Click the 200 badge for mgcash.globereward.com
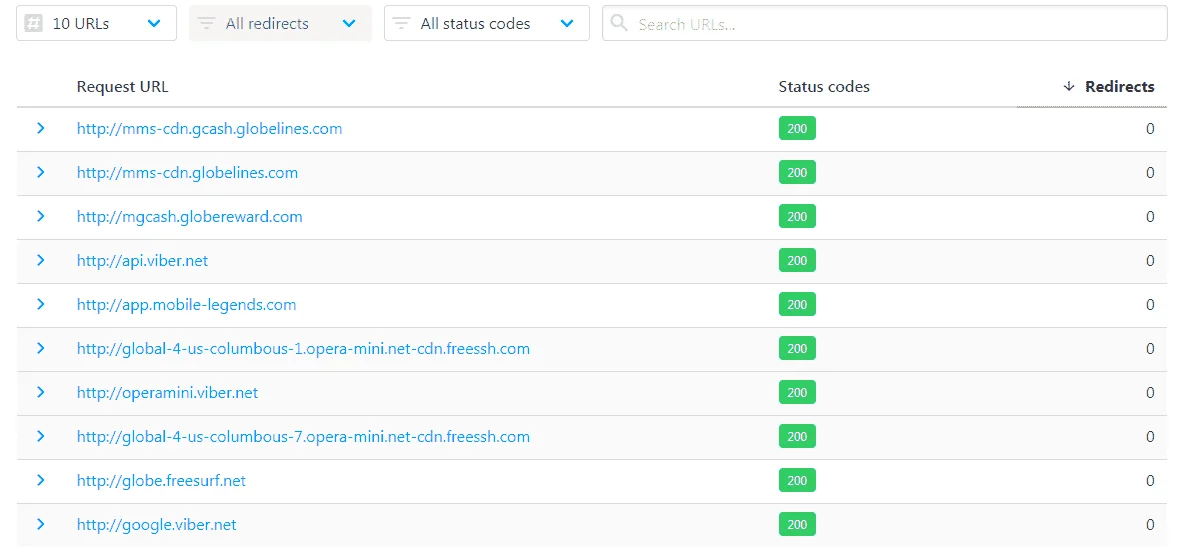Viewport: 1190px width, 552px height. (x=797, y=216)
